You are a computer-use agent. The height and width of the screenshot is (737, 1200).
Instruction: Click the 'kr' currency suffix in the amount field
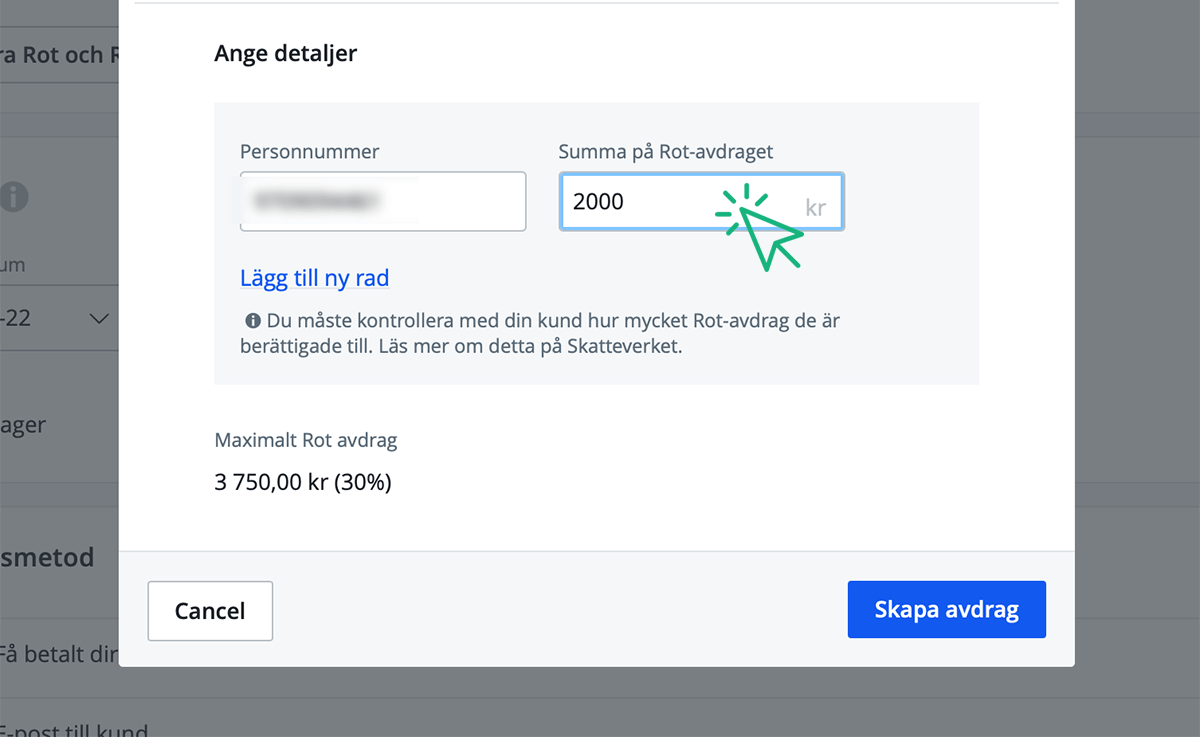point(815,207)
